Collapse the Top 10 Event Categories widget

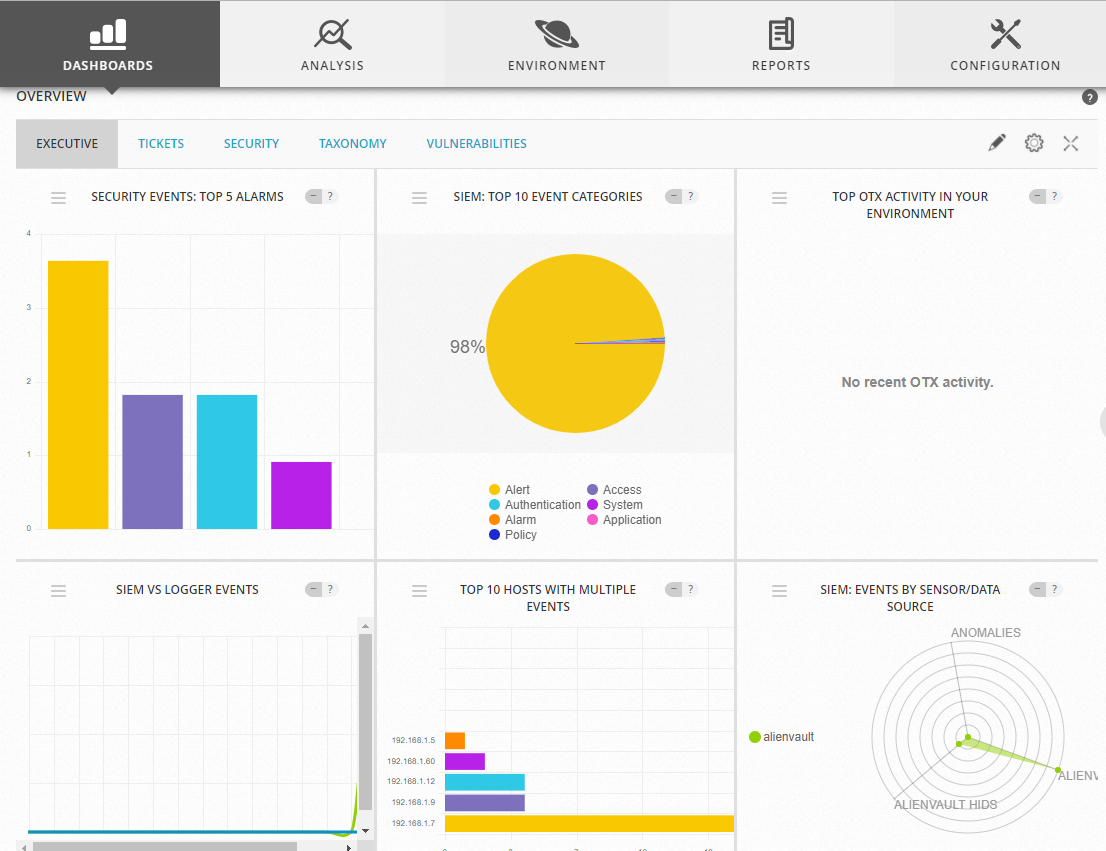tap(674, 196)
